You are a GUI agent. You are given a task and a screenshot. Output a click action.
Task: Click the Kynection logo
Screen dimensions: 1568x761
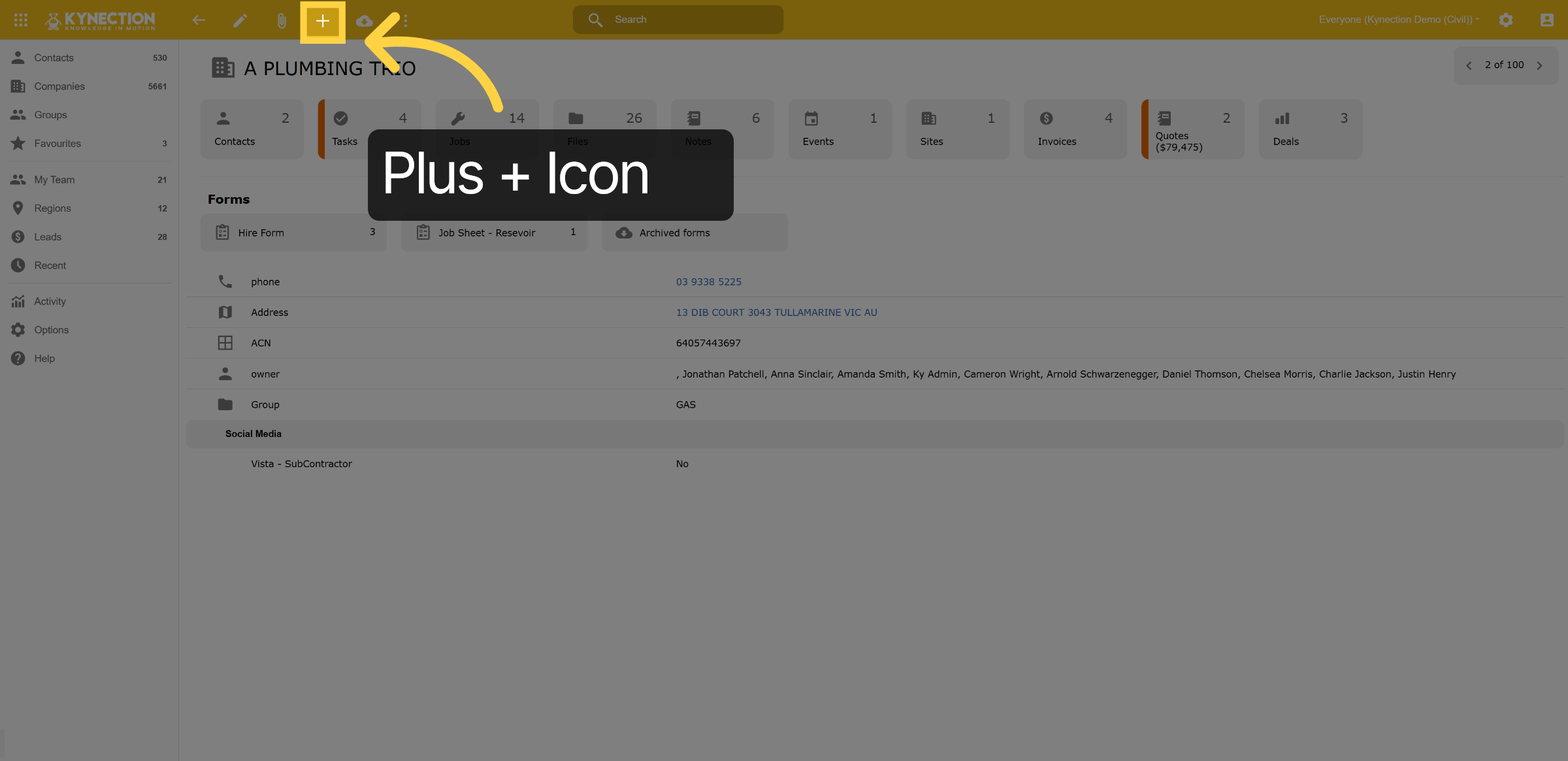coord(100,20)
